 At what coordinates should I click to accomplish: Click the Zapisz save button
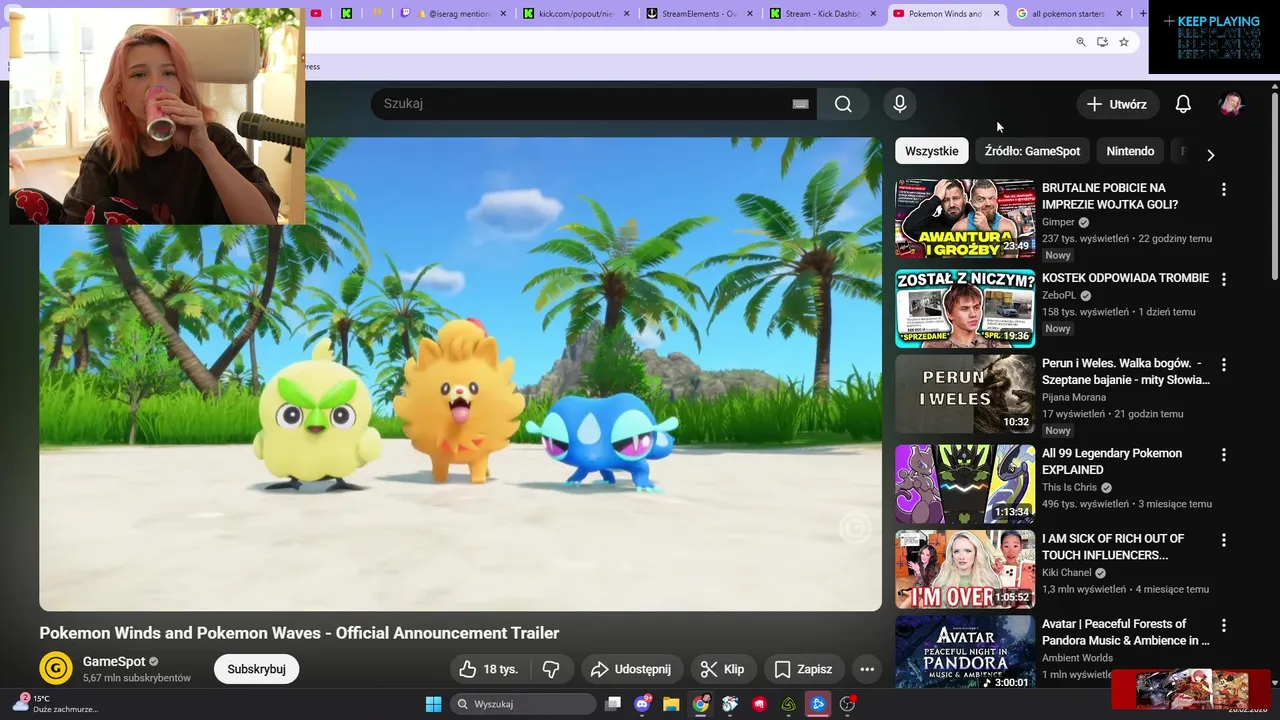(x=803, y=669)
